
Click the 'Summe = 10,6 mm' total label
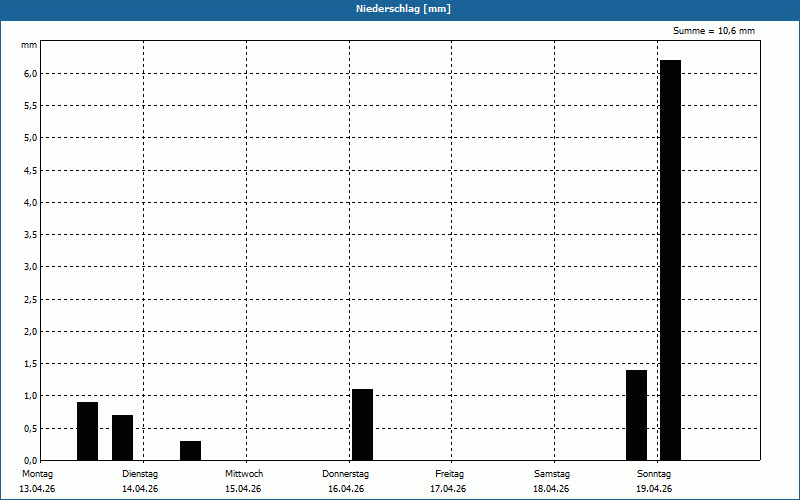click(714, 31)
